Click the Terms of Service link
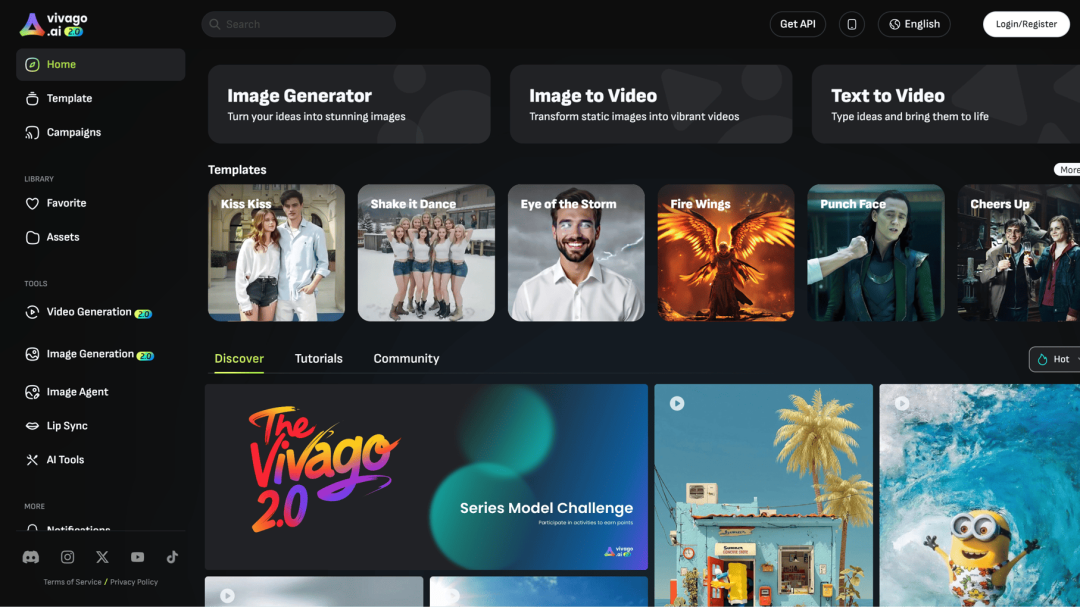 72,582
